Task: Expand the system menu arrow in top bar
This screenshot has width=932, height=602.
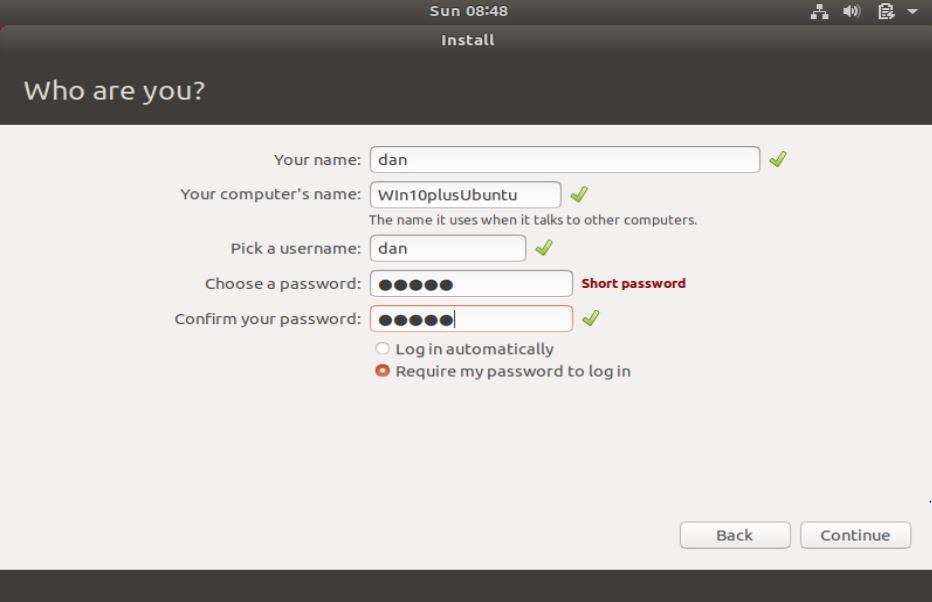Action: point(911,12)
